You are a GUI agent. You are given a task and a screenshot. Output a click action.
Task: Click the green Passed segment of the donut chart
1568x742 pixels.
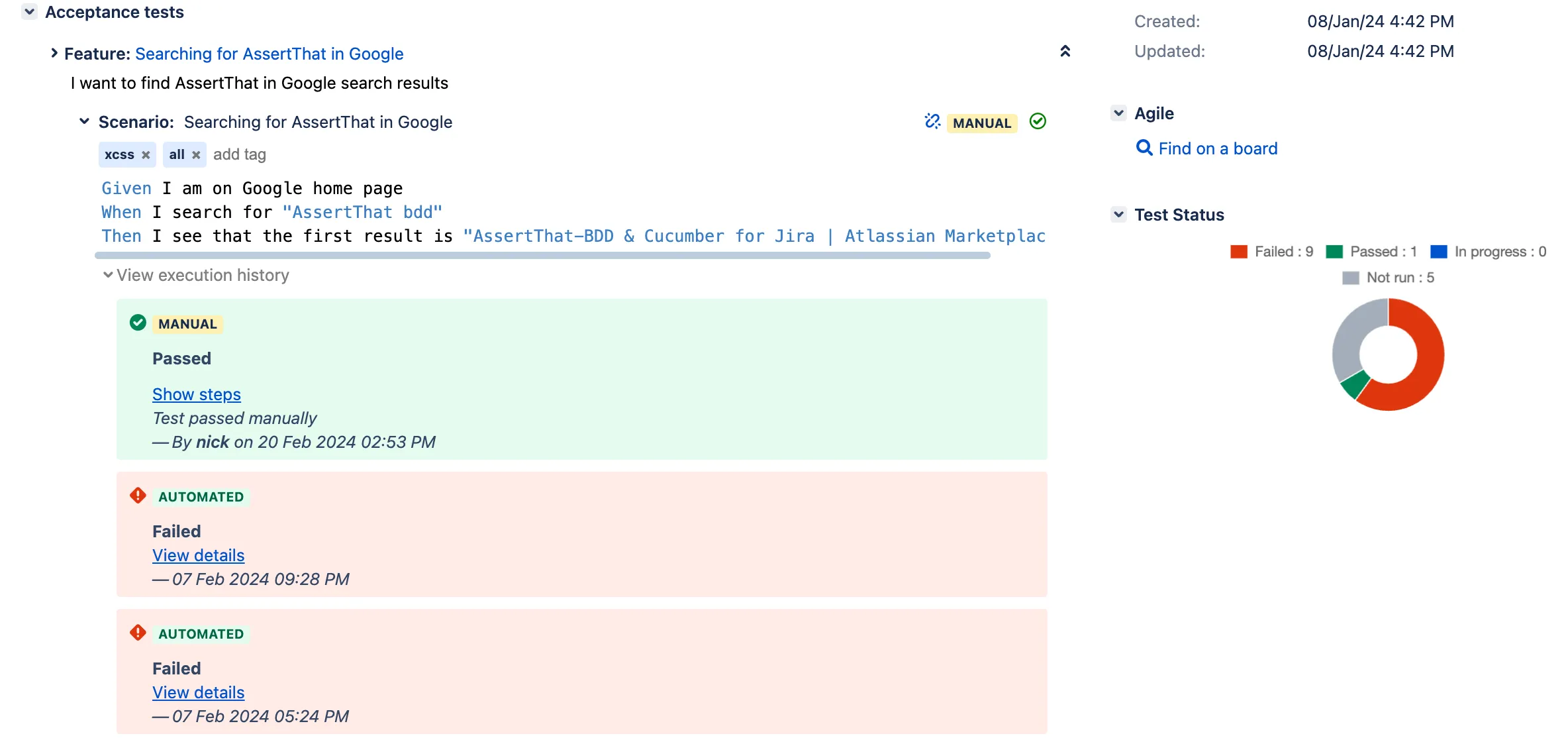click(x=1354, y=384)
